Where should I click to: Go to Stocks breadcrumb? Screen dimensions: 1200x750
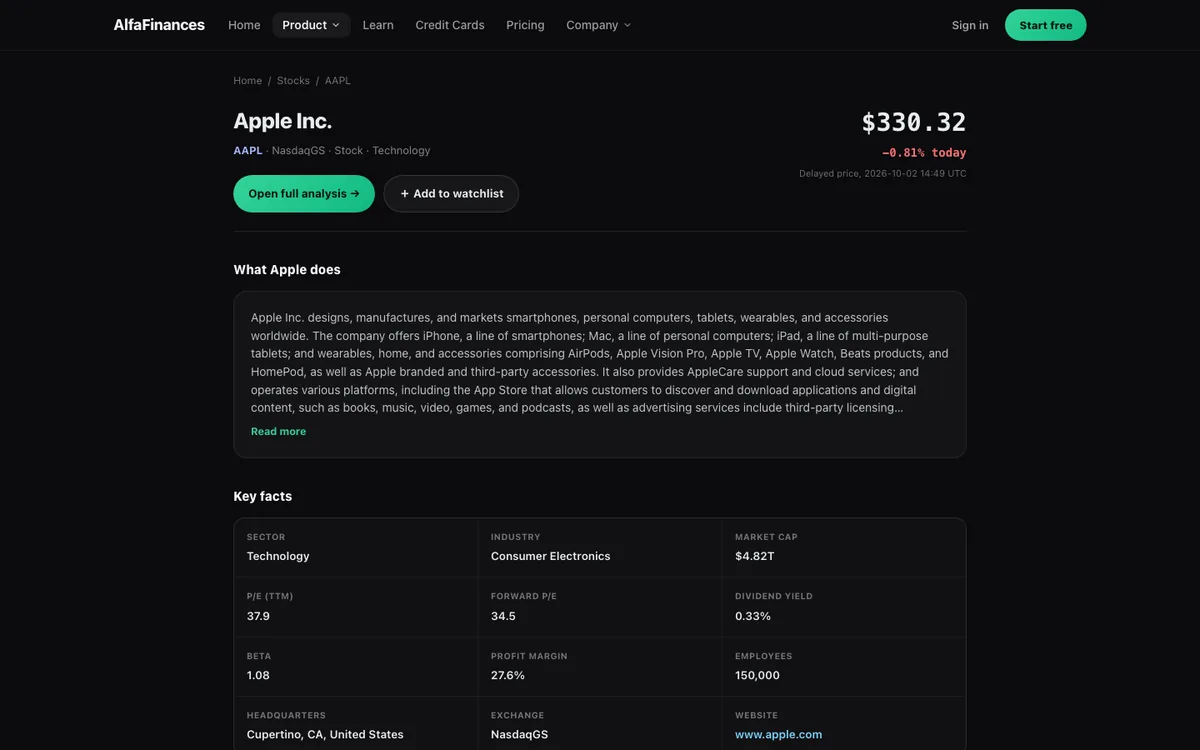(x=293, y=81)
